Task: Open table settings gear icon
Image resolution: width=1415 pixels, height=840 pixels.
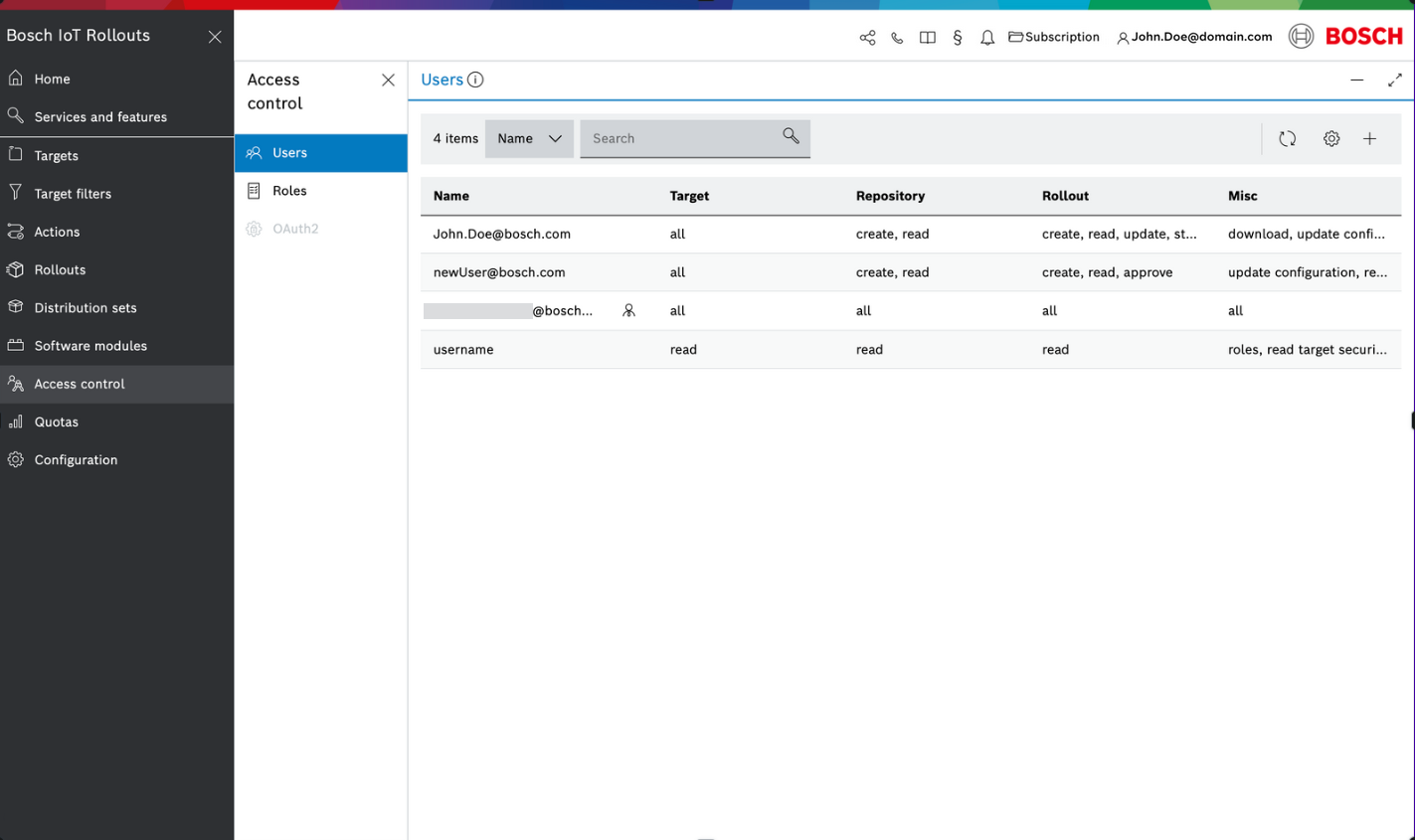Action: pos(1330,139)
